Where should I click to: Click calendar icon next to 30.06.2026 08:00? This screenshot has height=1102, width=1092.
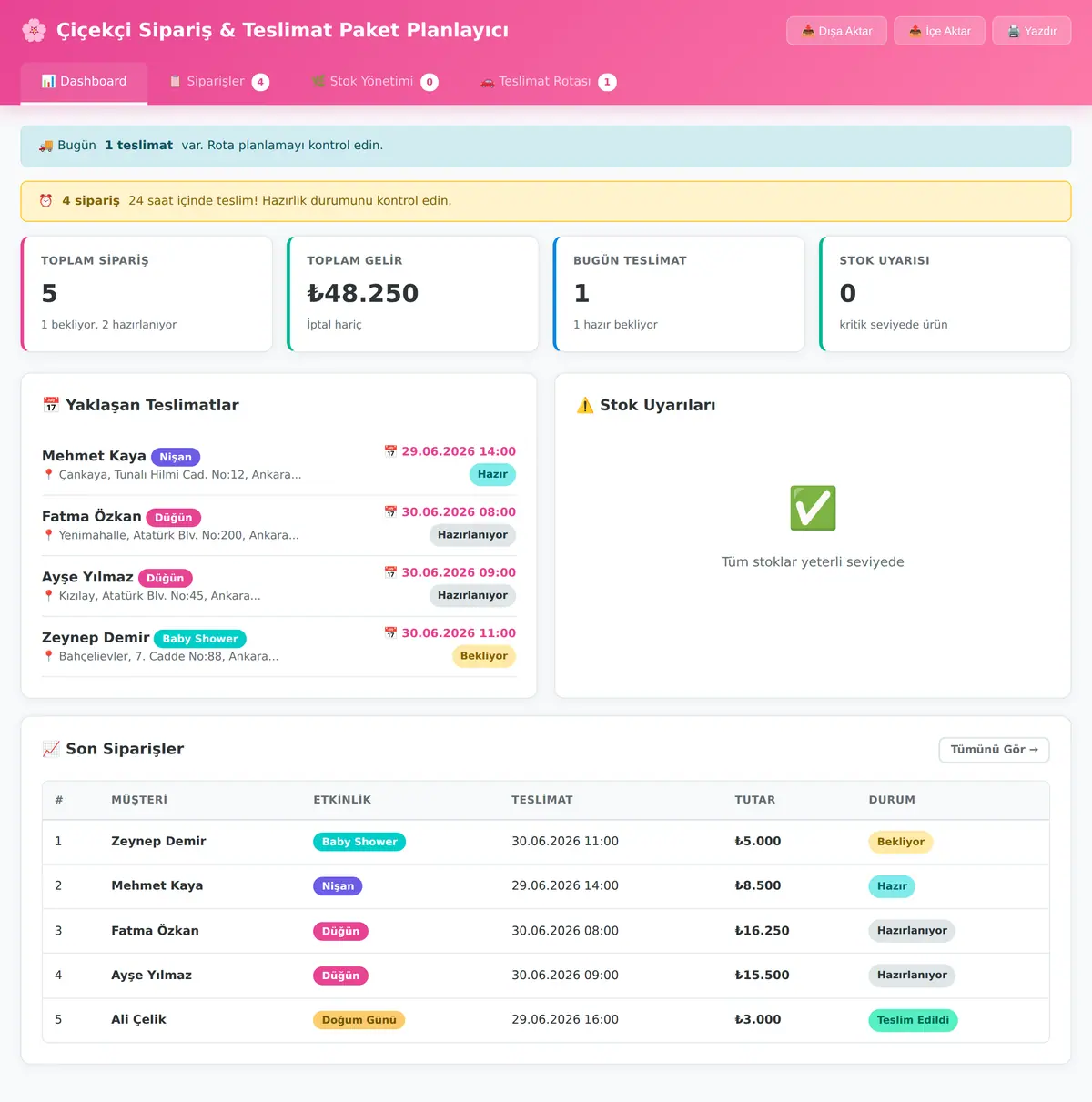pos(390,512)
